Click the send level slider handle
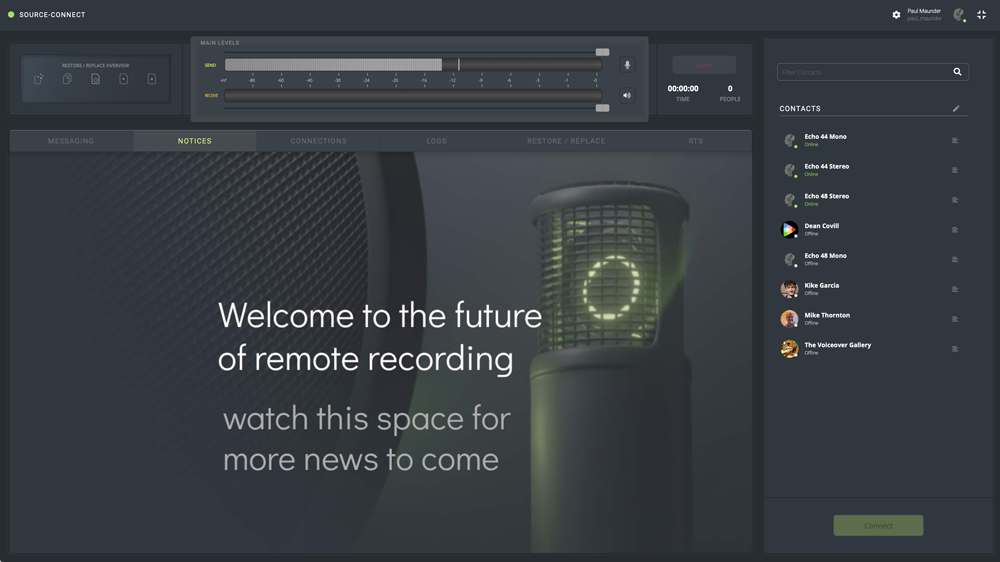1000x562 pixels. point(602,52)
